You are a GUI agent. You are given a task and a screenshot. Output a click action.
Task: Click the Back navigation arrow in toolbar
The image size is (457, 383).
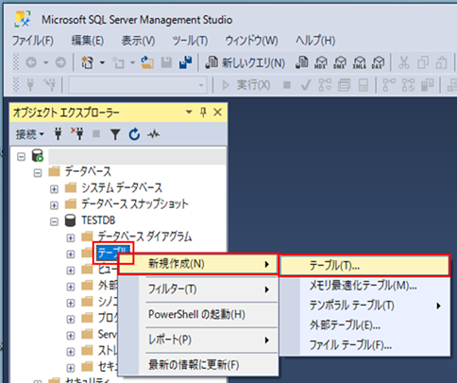31,62
